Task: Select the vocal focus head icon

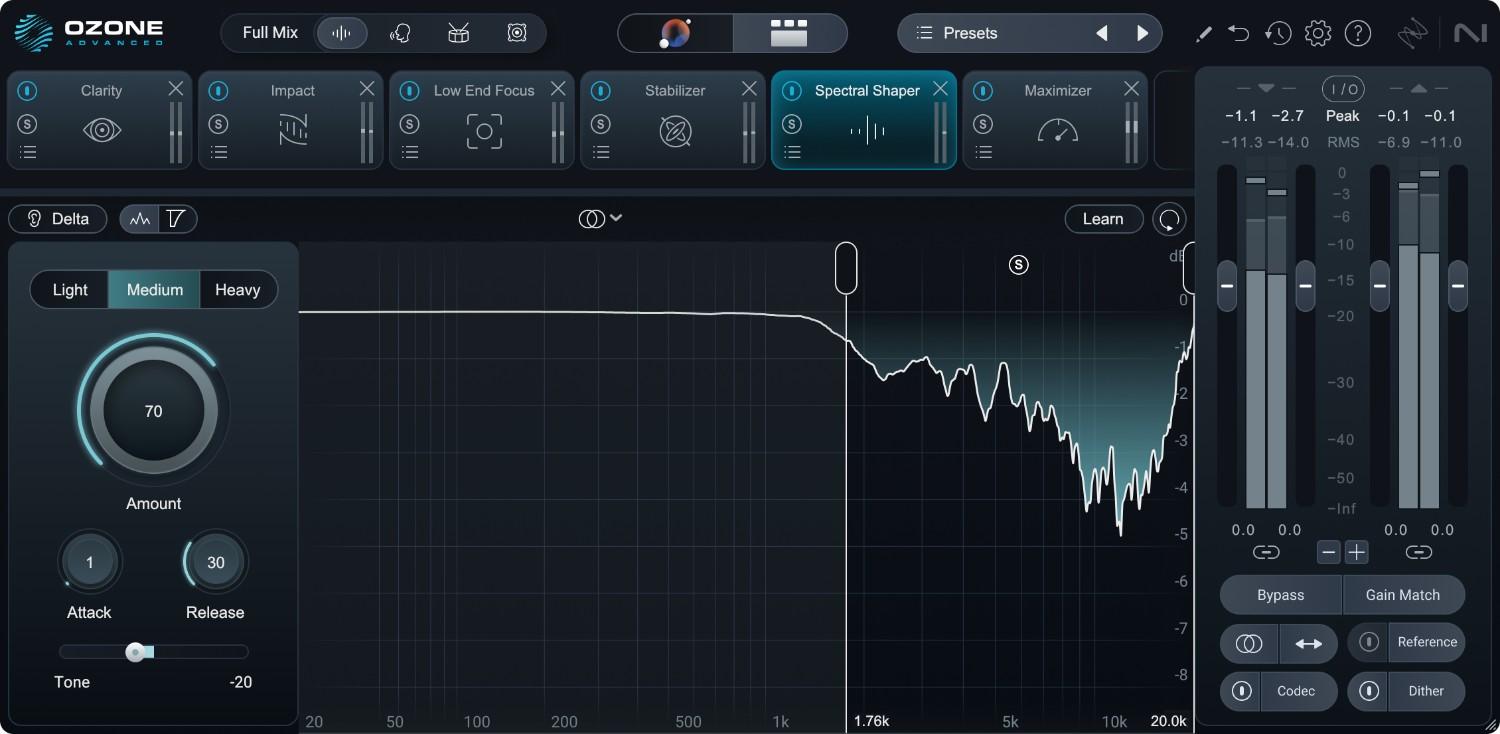Action: pos(400,33)
